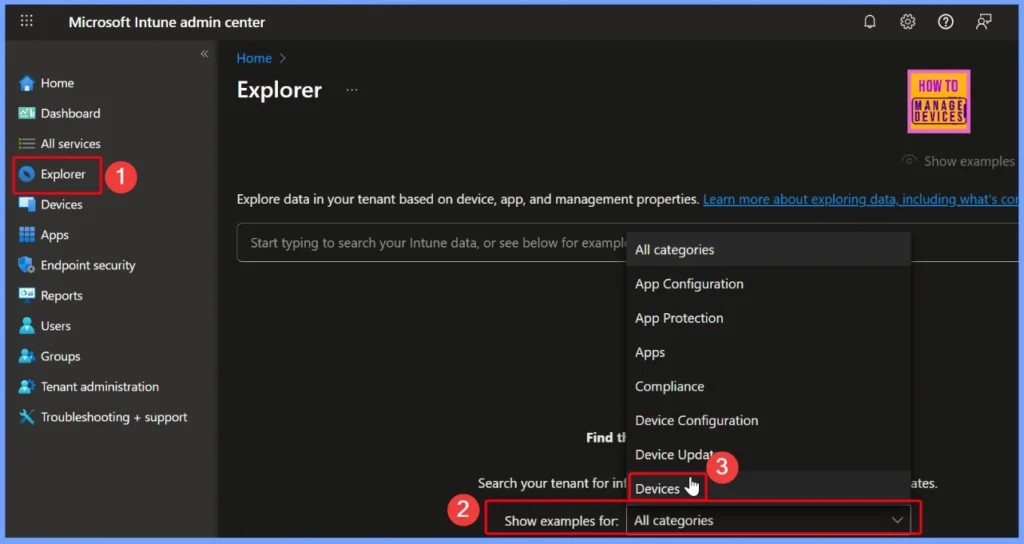The image size is (1024, 544).
Task: Open Reports label in the sidebar
Action: 61,295
